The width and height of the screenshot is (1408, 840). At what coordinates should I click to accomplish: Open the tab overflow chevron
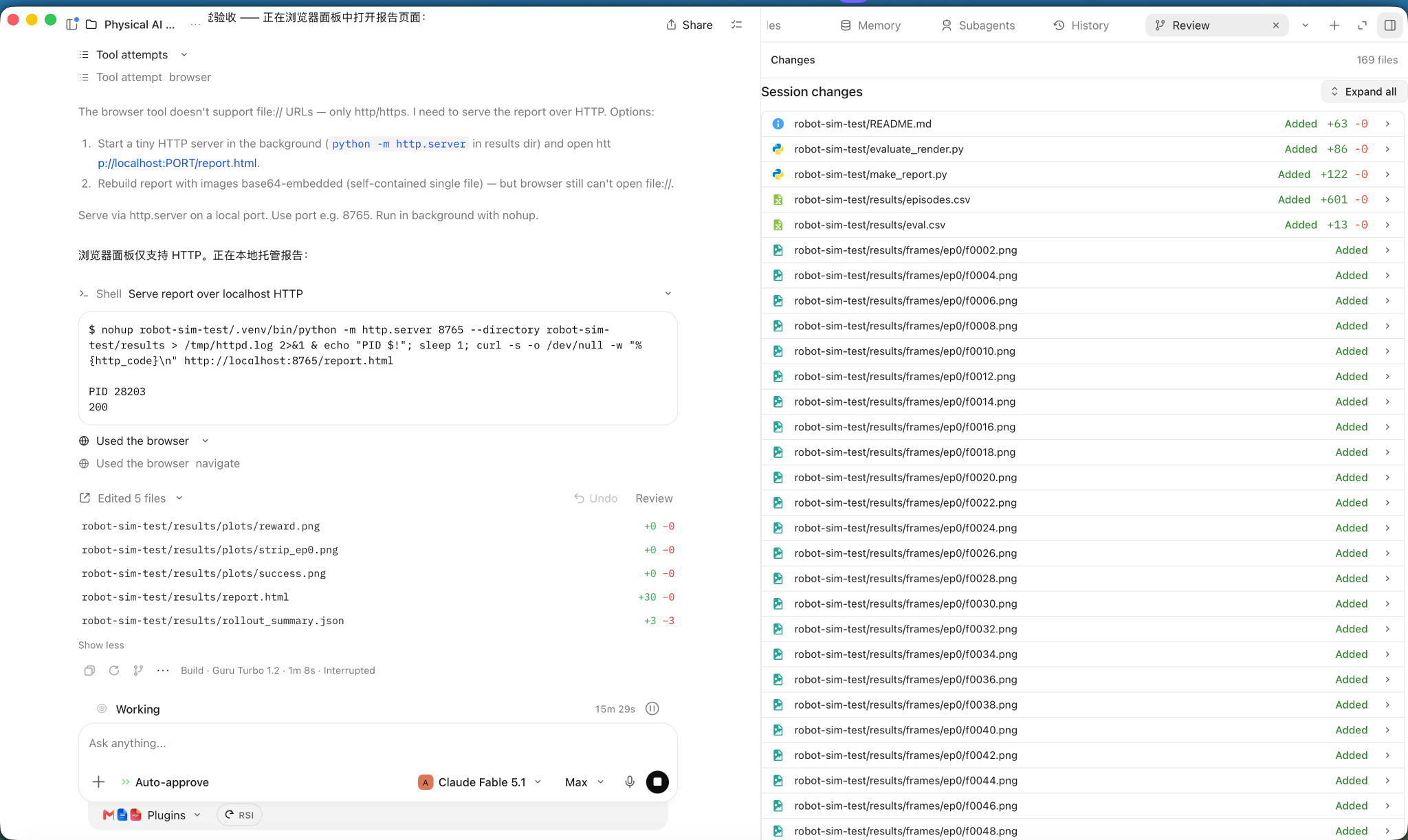(1305, 25)
